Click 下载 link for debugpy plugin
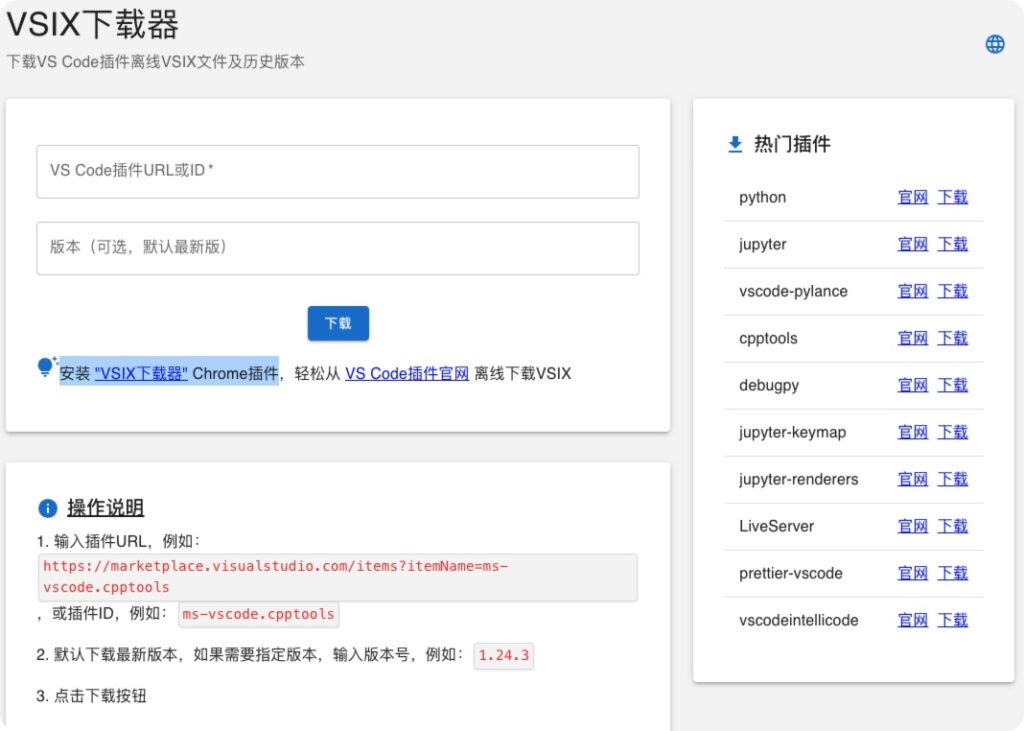Image resolution: width=1024 pixels, height=731 pixels. pyautogui.click(x=952, y=385)
